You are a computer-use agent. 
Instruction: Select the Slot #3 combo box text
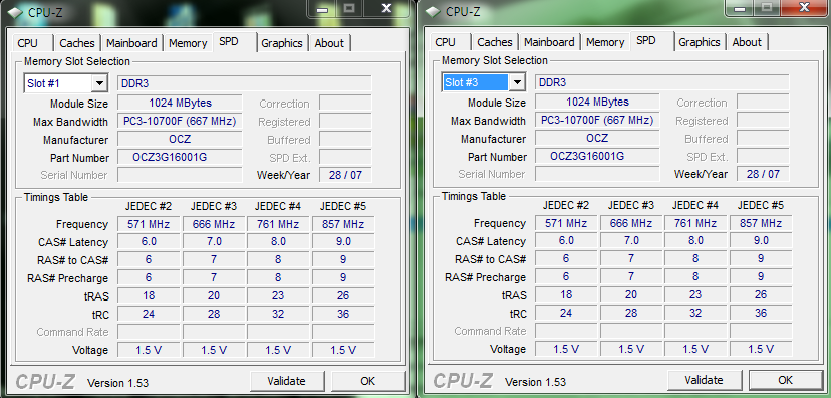[x=475, y=82]
